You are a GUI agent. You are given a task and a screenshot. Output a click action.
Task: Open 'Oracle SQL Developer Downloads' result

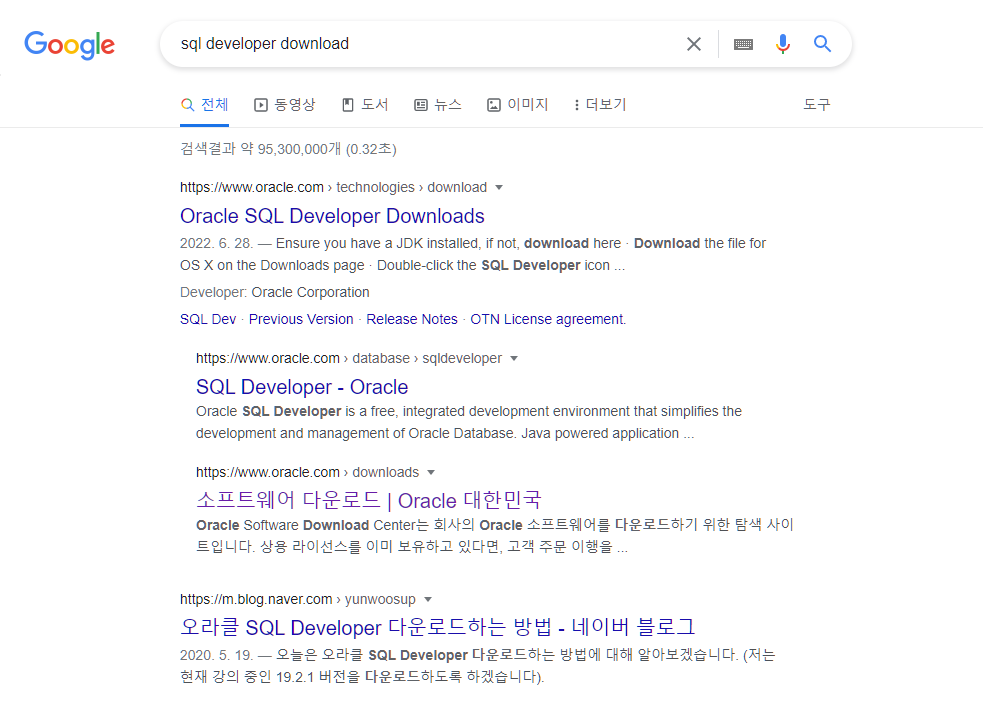coord(332,216)
